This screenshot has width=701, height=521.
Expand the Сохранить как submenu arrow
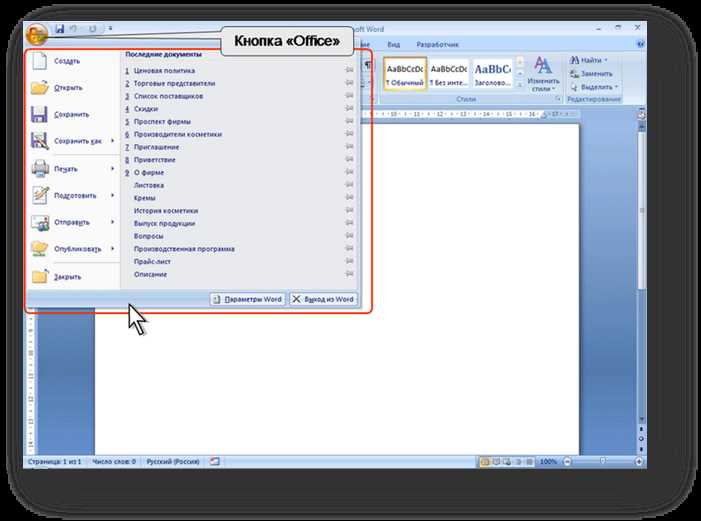(x=113, y=141)
